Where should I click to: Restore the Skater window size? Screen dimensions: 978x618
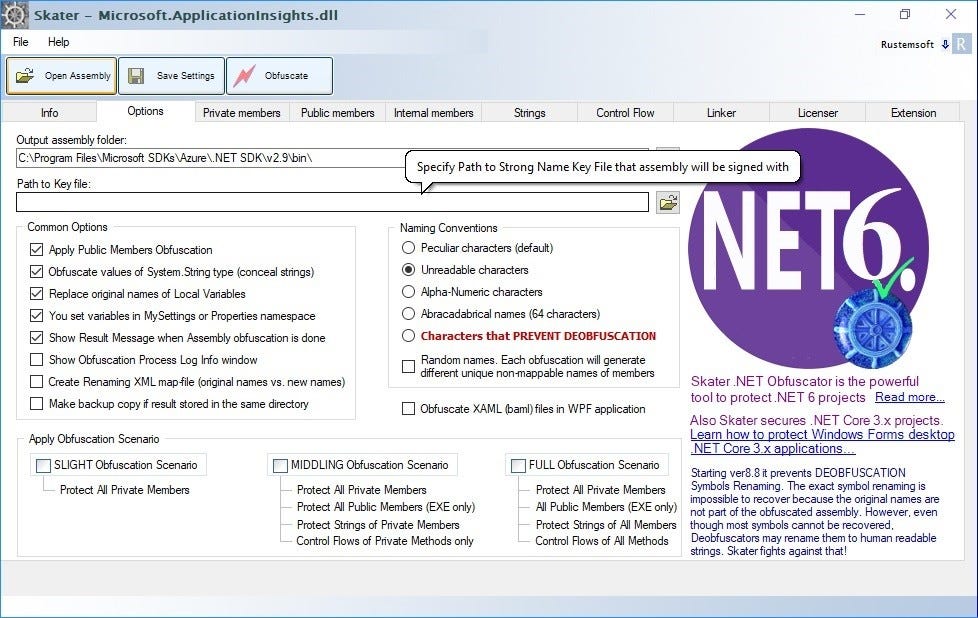(x=905, y=14)
